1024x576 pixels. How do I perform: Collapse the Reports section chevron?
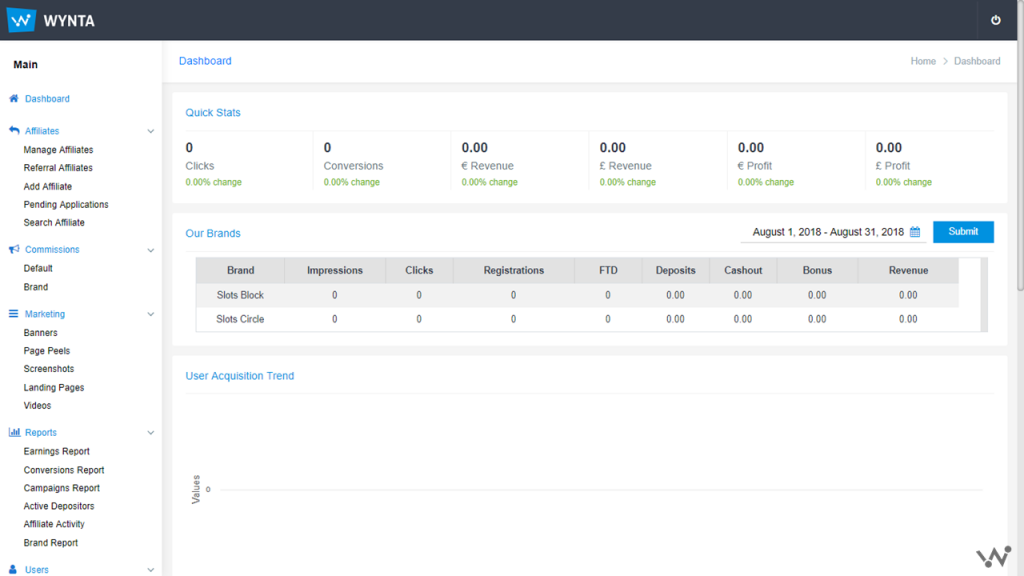(x=151, y=433)
